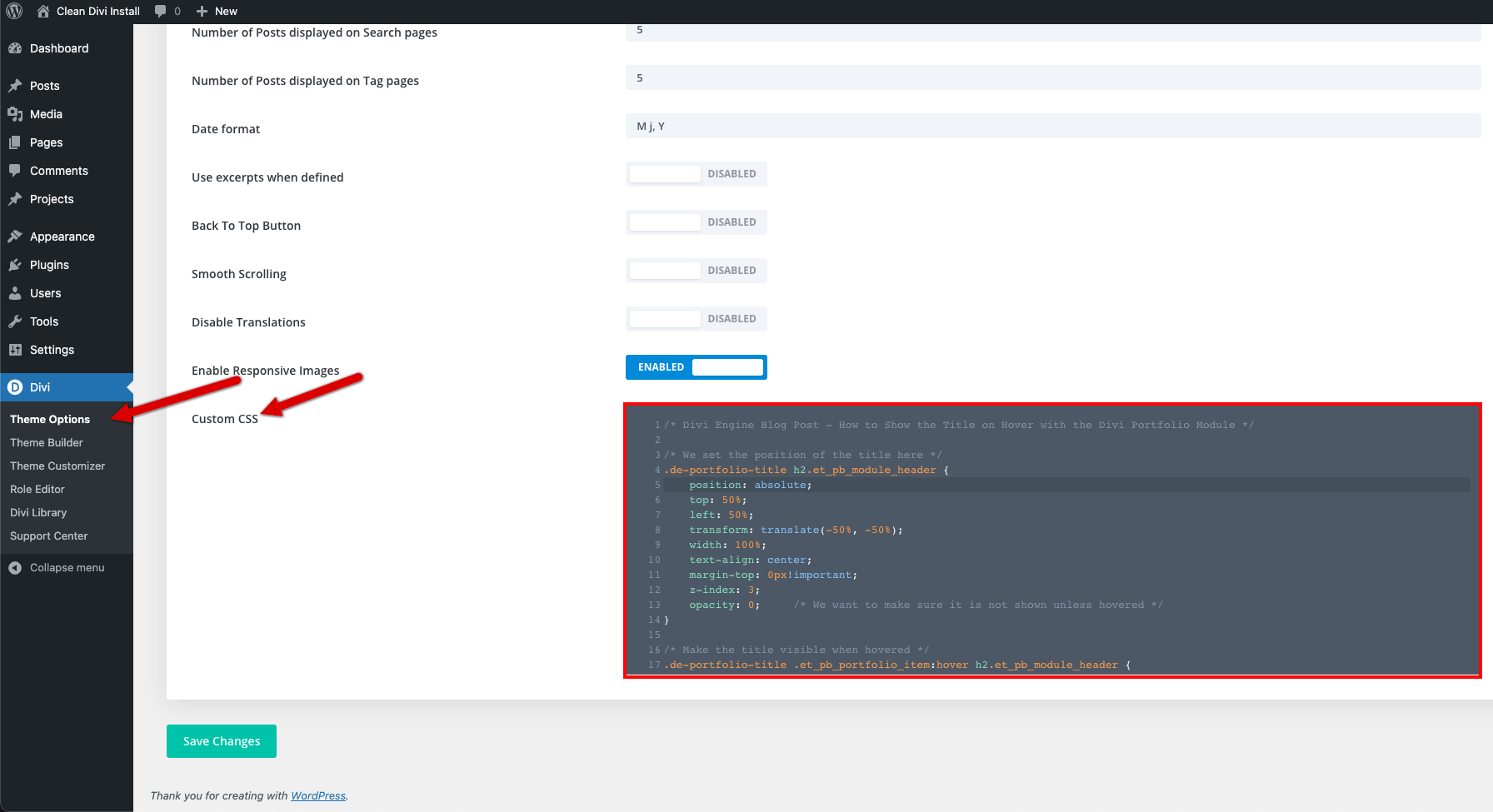Click the Settings sliders icon
1493x812 pixels.
(15, 350)
